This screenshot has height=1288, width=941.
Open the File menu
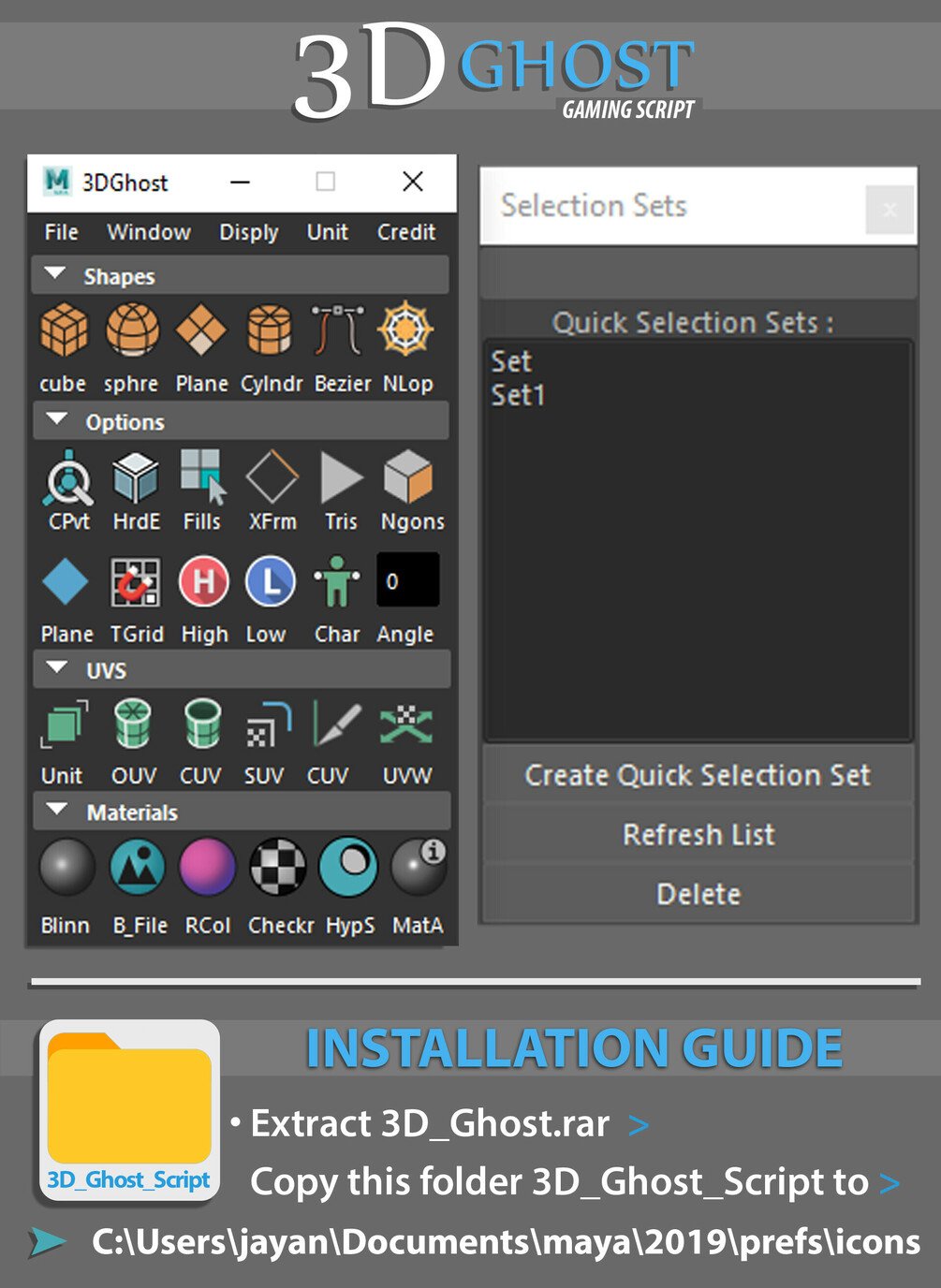click(x=62, y=232)
